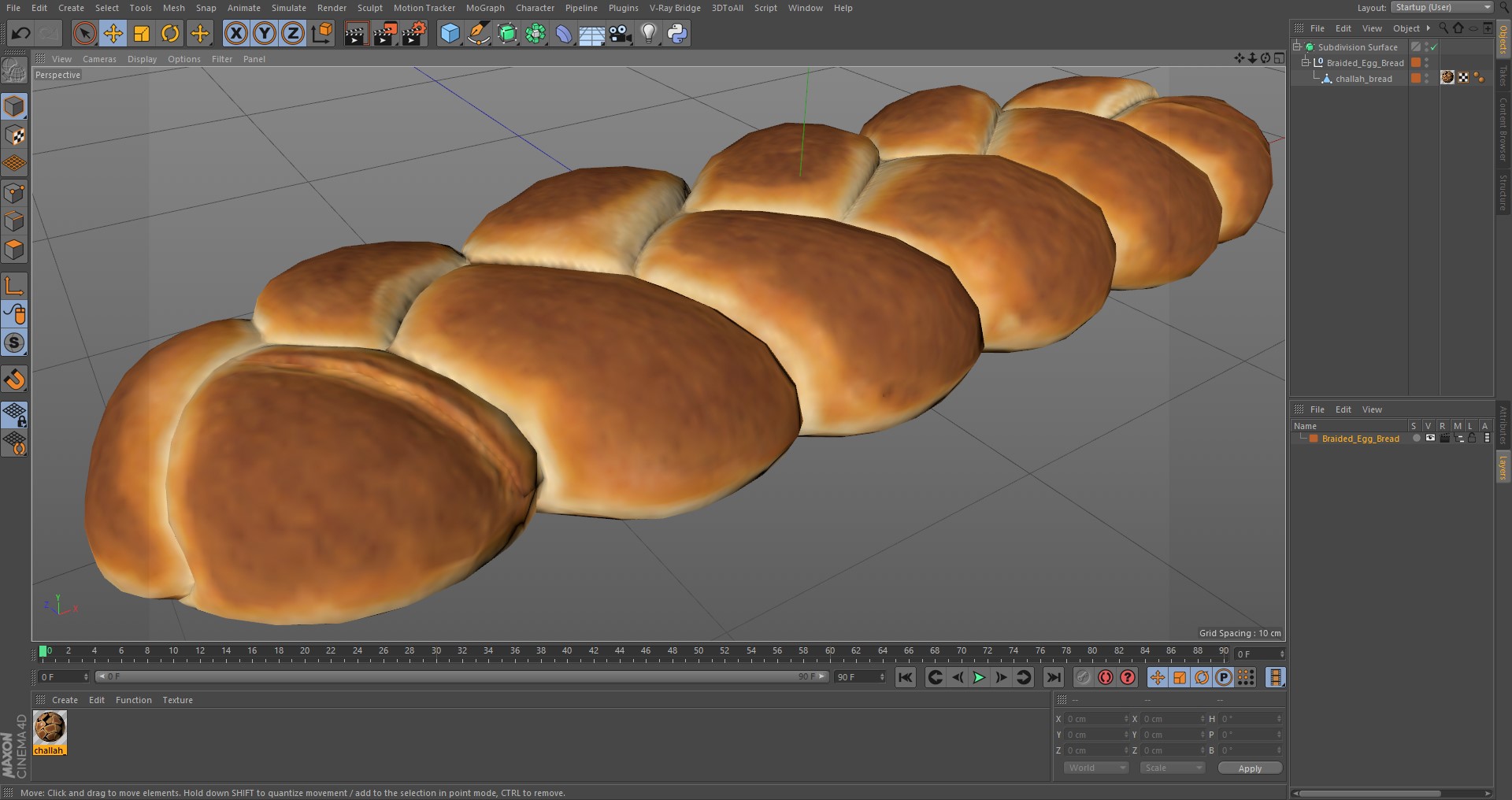
Task: Open the Scale mode dropdown in coordinates
Action: pyautogui.click(x=1173, y=768)
